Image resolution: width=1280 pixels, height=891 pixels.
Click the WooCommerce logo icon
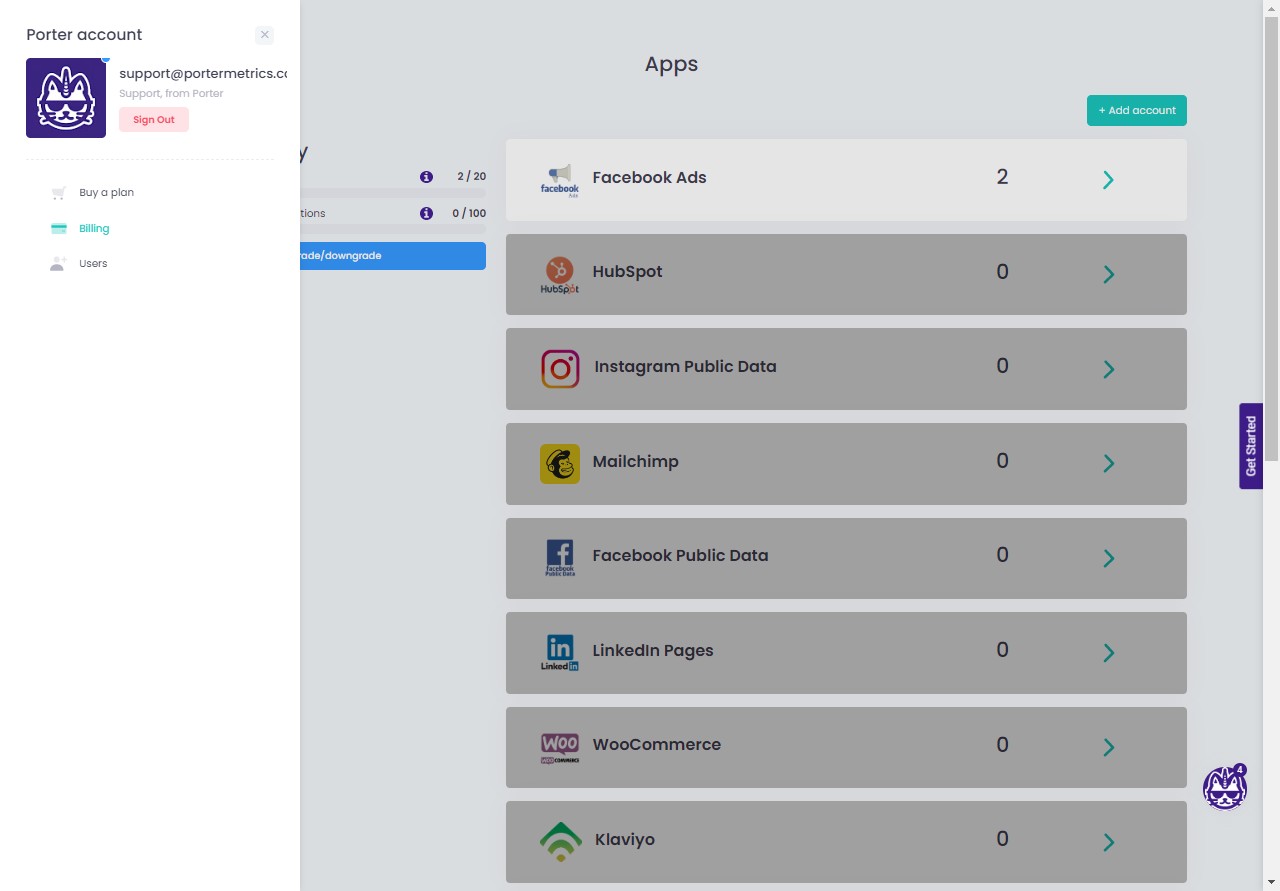pyautogui.click(x=560, y=748)
